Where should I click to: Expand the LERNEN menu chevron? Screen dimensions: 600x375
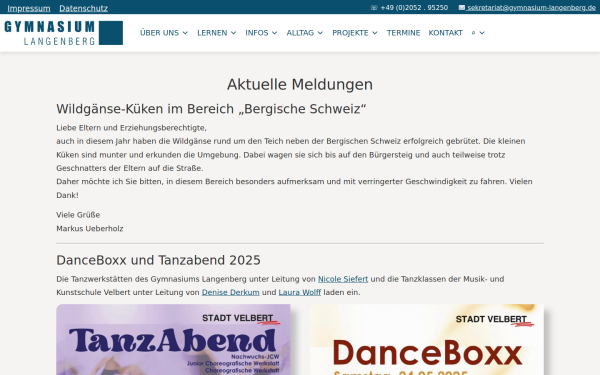pos(233,33)
